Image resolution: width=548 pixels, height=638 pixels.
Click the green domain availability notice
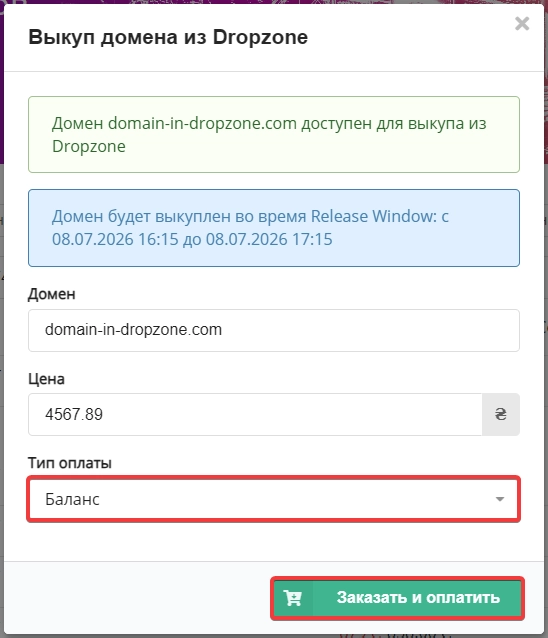point(274,134)
